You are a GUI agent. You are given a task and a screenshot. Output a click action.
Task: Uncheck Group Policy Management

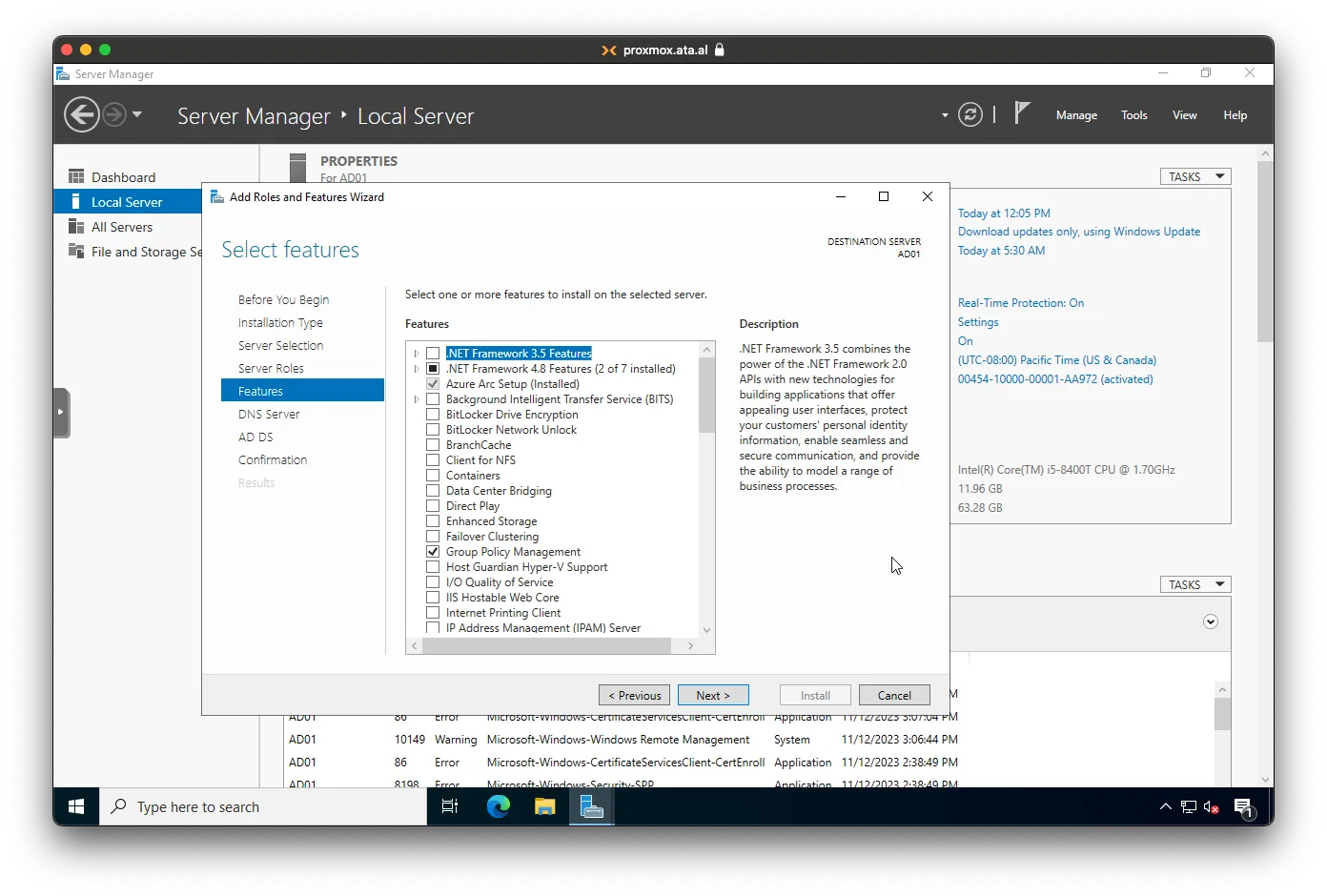coord(433,552)
